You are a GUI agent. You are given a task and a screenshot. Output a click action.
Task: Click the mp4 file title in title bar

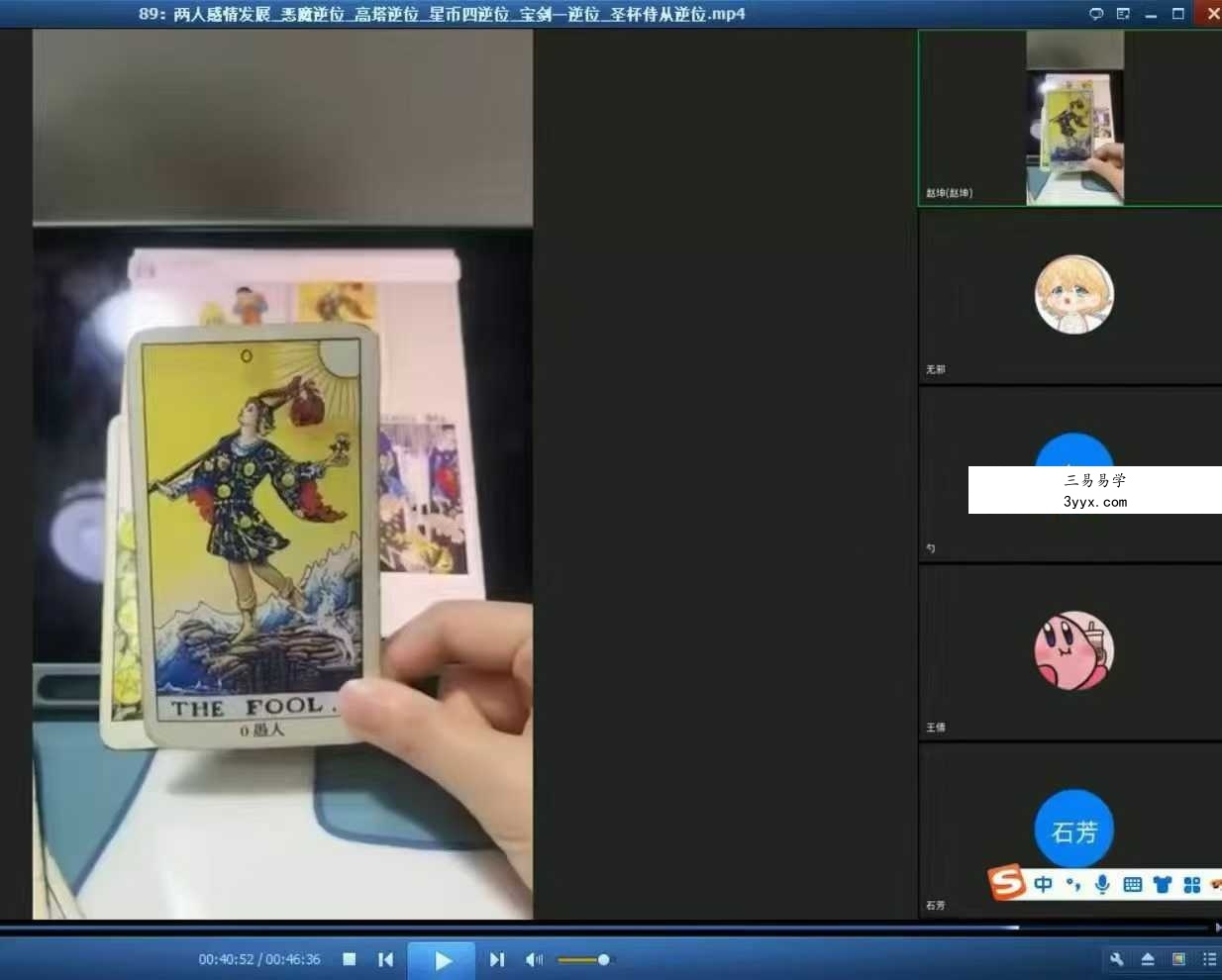pyautogui.click(x=442, y=14)
